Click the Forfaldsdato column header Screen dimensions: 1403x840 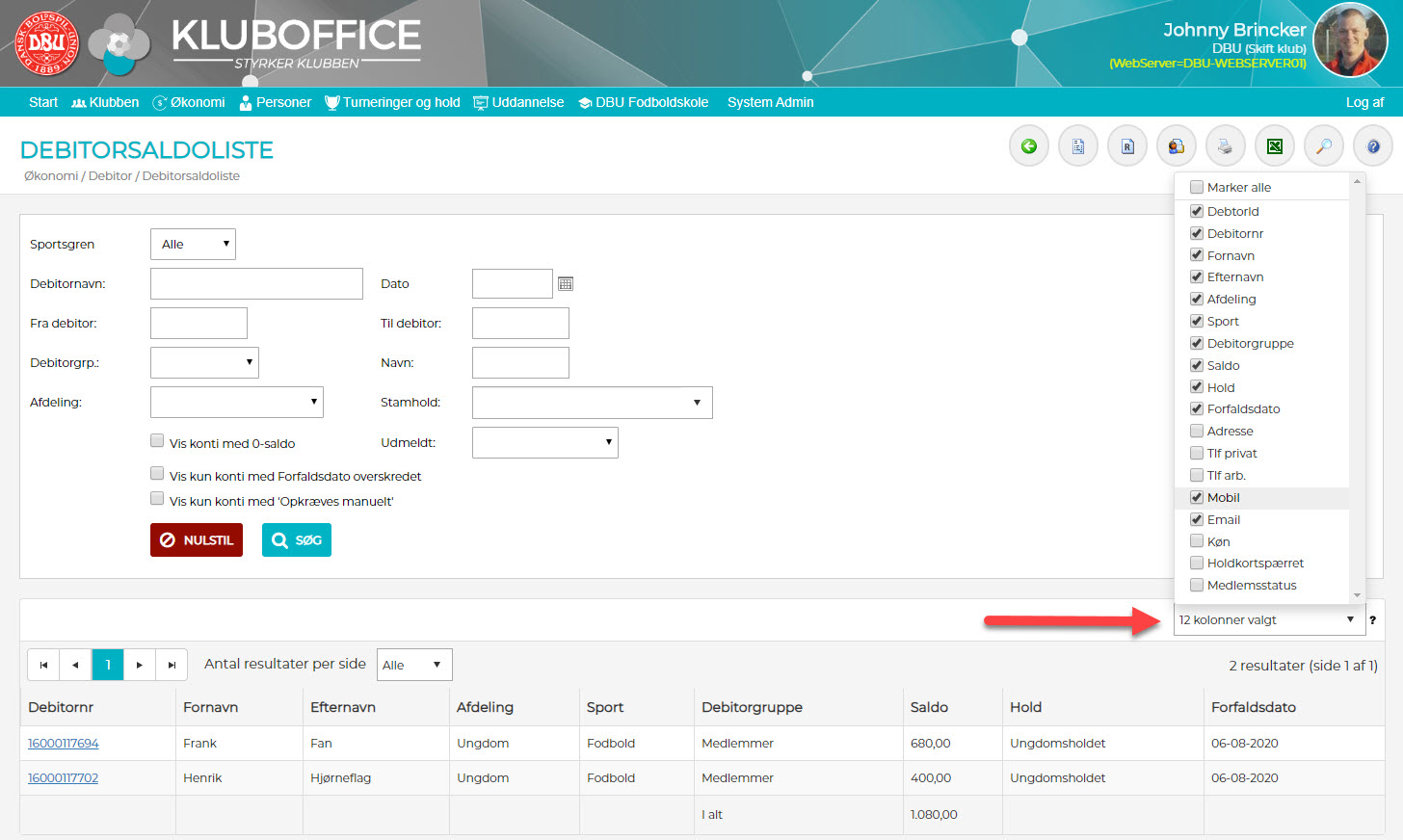1254,707
